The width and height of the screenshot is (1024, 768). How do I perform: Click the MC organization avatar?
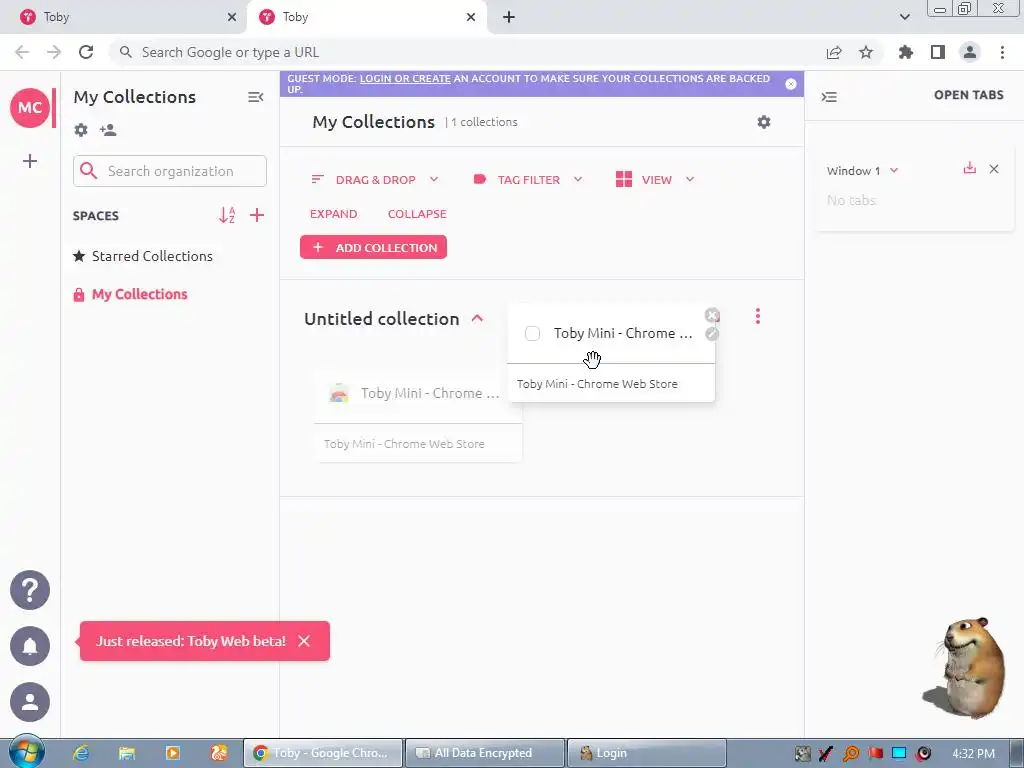pos(30,108)
